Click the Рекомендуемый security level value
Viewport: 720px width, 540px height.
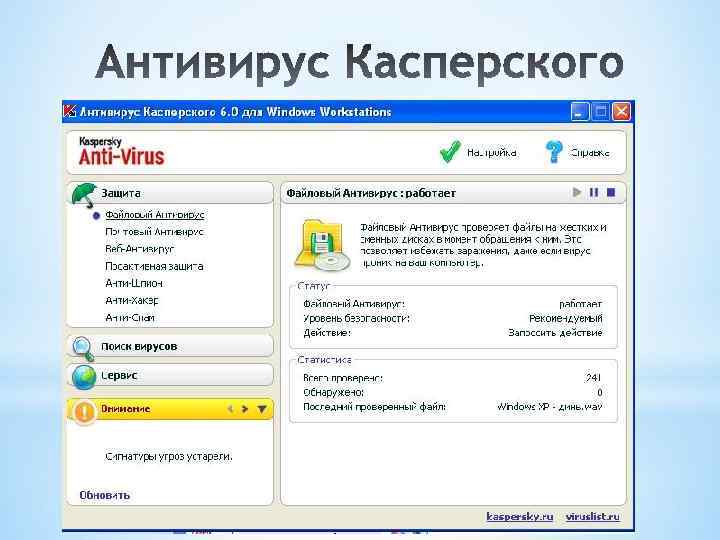coord(566,318)
